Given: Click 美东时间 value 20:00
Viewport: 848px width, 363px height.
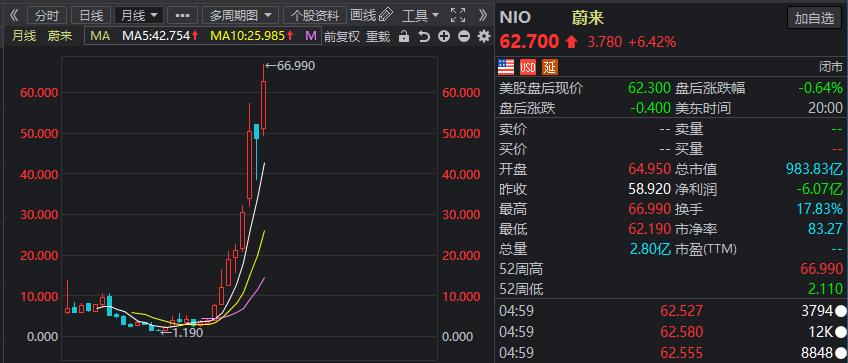Looking at the screenshot, I should pos(825,108).
